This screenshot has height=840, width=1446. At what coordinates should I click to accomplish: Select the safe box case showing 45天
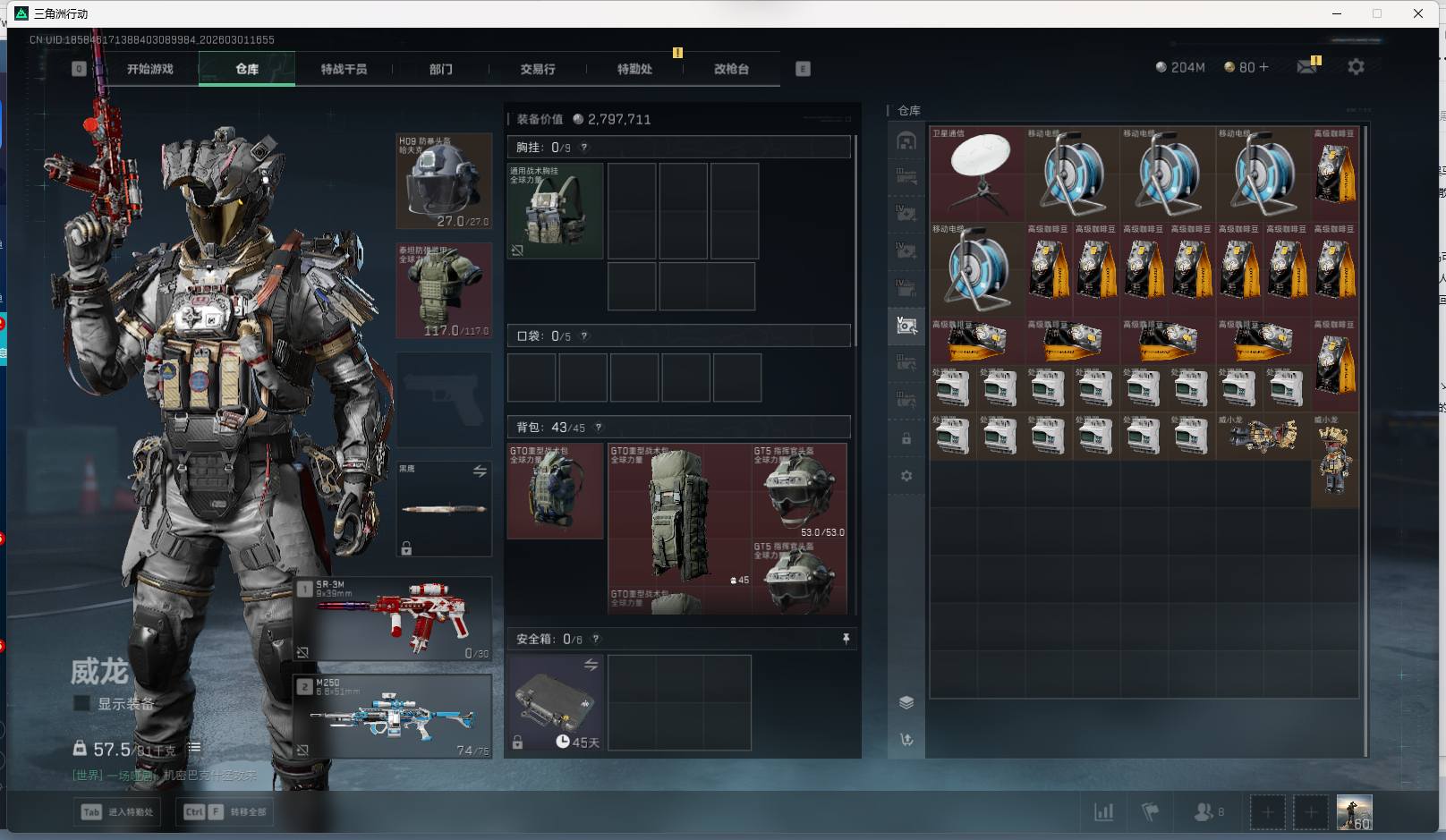[x=556, y=703]
